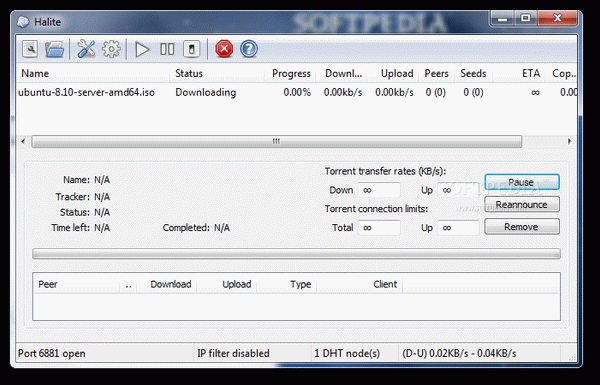Viewport: 600px width, 385px height.
Task: Click the switch icon in the toolbar
Action: 192,49
